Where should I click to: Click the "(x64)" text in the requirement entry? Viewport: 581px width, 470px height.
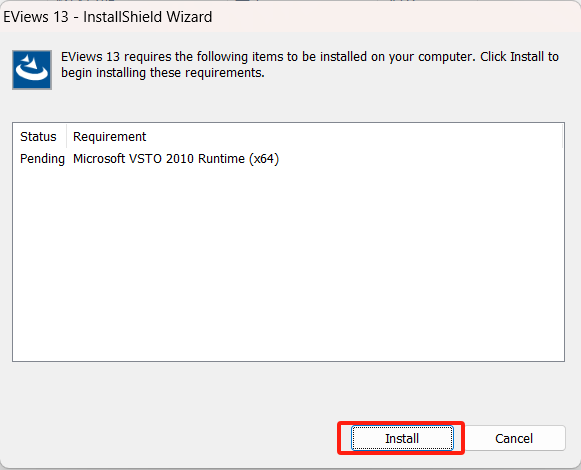coord(264,159)
